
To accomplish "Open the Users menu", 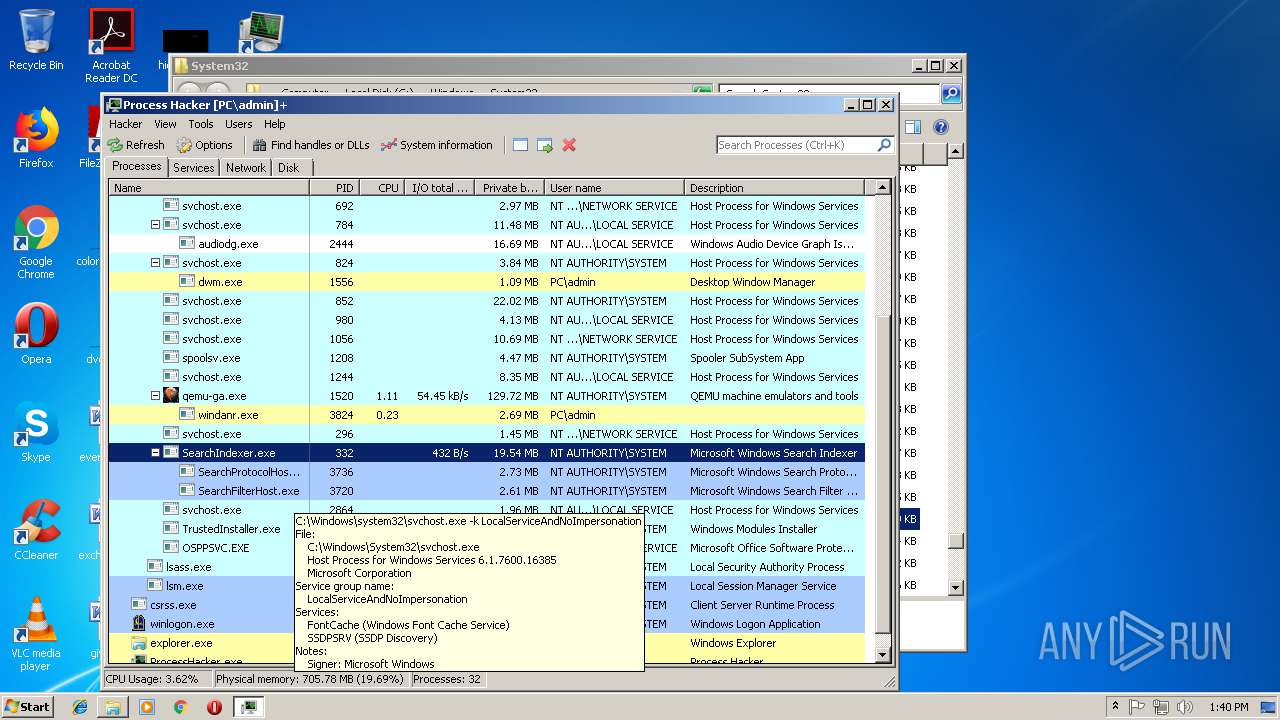I will pyautogui.click(x=239, y=124).
